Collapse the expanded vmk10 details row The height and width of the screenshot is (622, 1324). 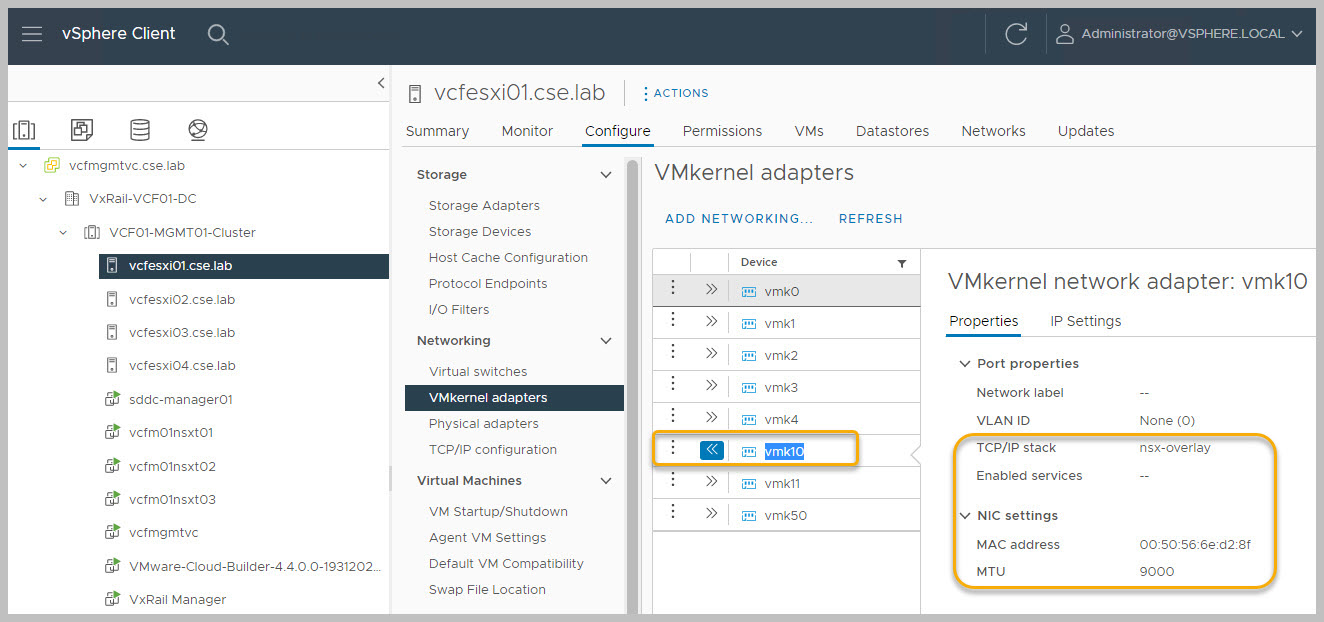711,450
